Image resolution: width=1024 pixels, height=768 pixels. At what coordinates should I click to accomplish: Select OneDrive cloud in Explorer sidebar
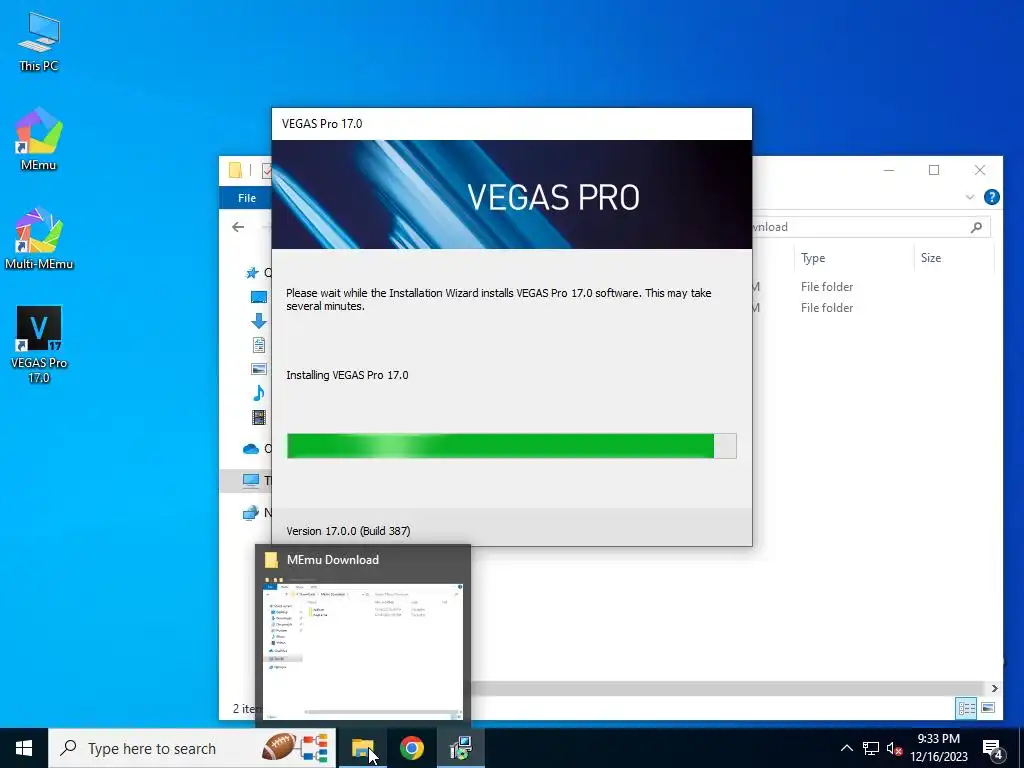click(251, 449)
